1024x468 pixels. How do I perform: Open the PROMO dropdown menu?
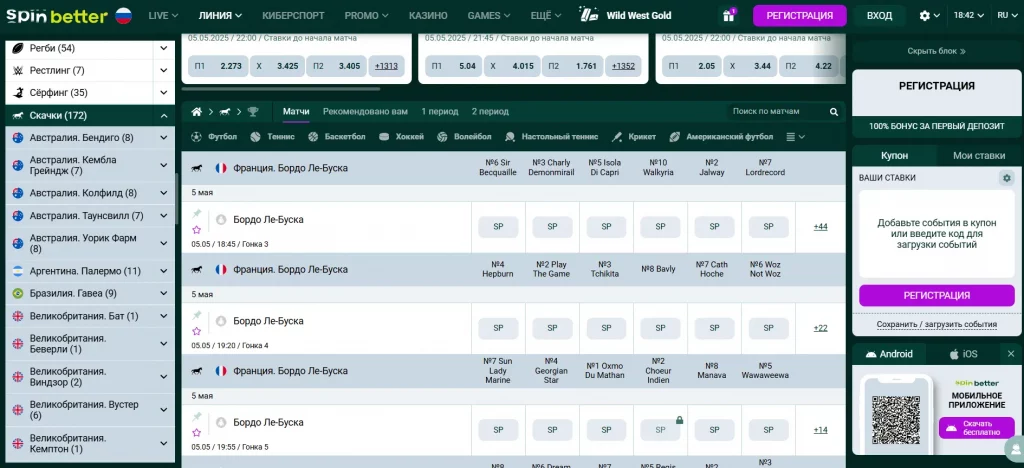[x=366, y=16]
